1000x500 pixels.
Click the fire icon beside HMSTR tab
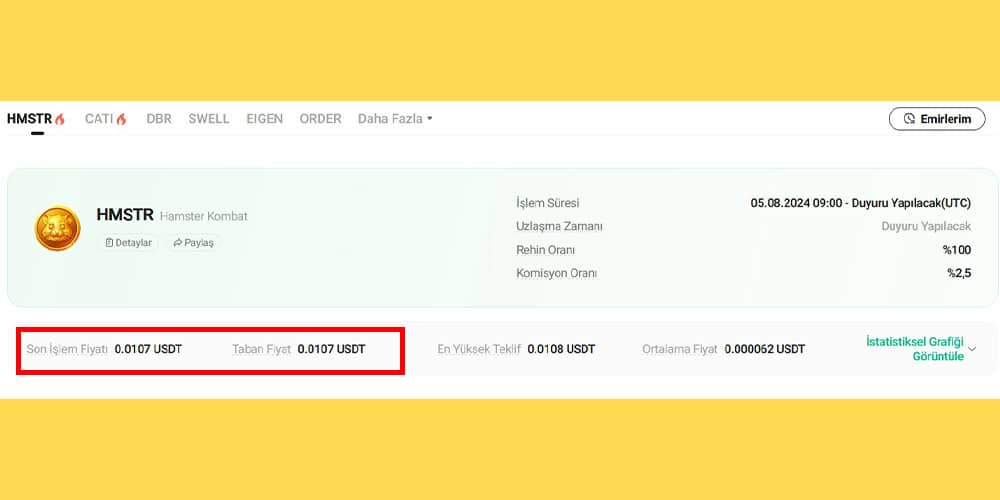coord(60,119)
